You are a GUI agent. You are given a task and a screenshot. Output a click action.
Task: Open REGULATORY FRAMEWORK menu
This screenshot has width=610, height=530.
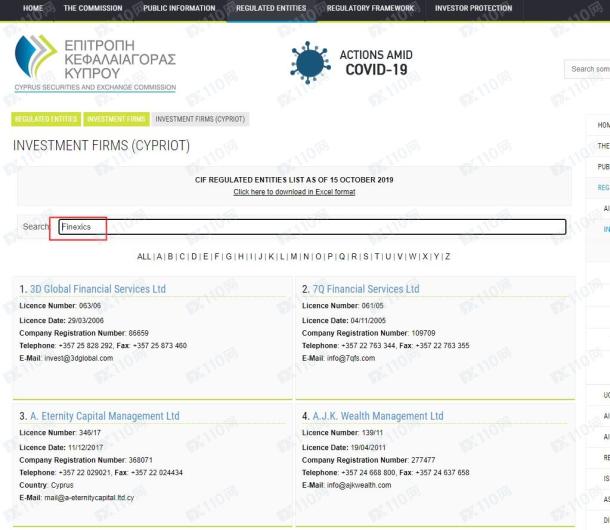(x=370, y=8)
